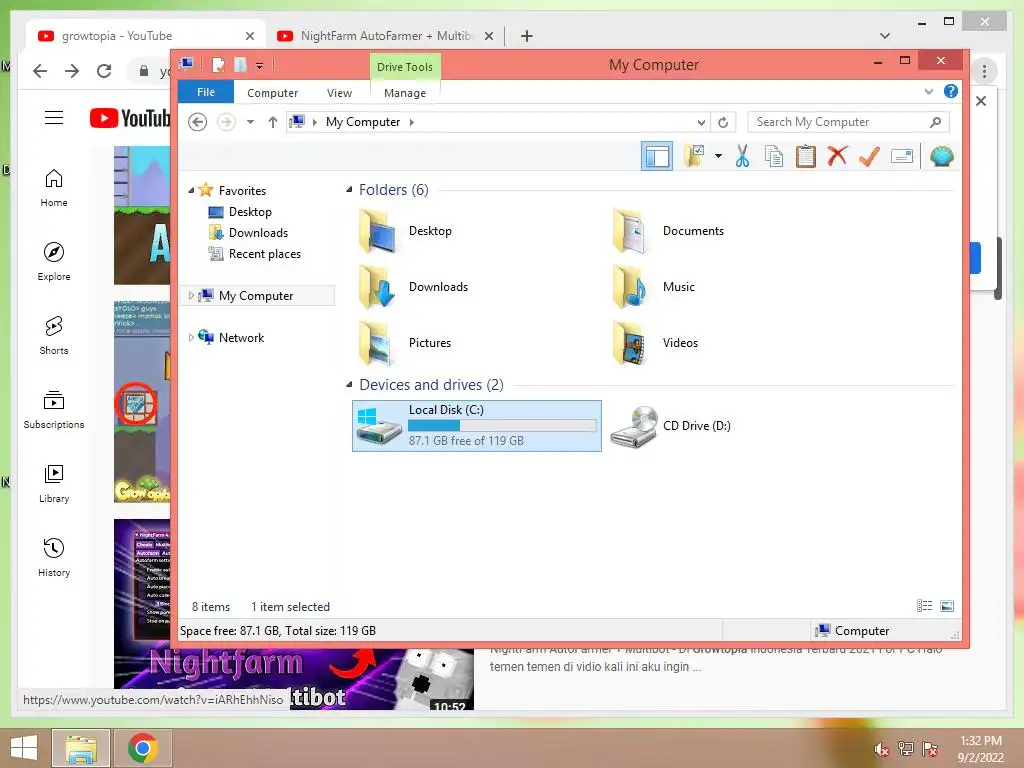The width and height of the screenshot is (1024, 768).
Task: Go to YouTube Explore in sidebar
Action: click(x=54, y=261)
